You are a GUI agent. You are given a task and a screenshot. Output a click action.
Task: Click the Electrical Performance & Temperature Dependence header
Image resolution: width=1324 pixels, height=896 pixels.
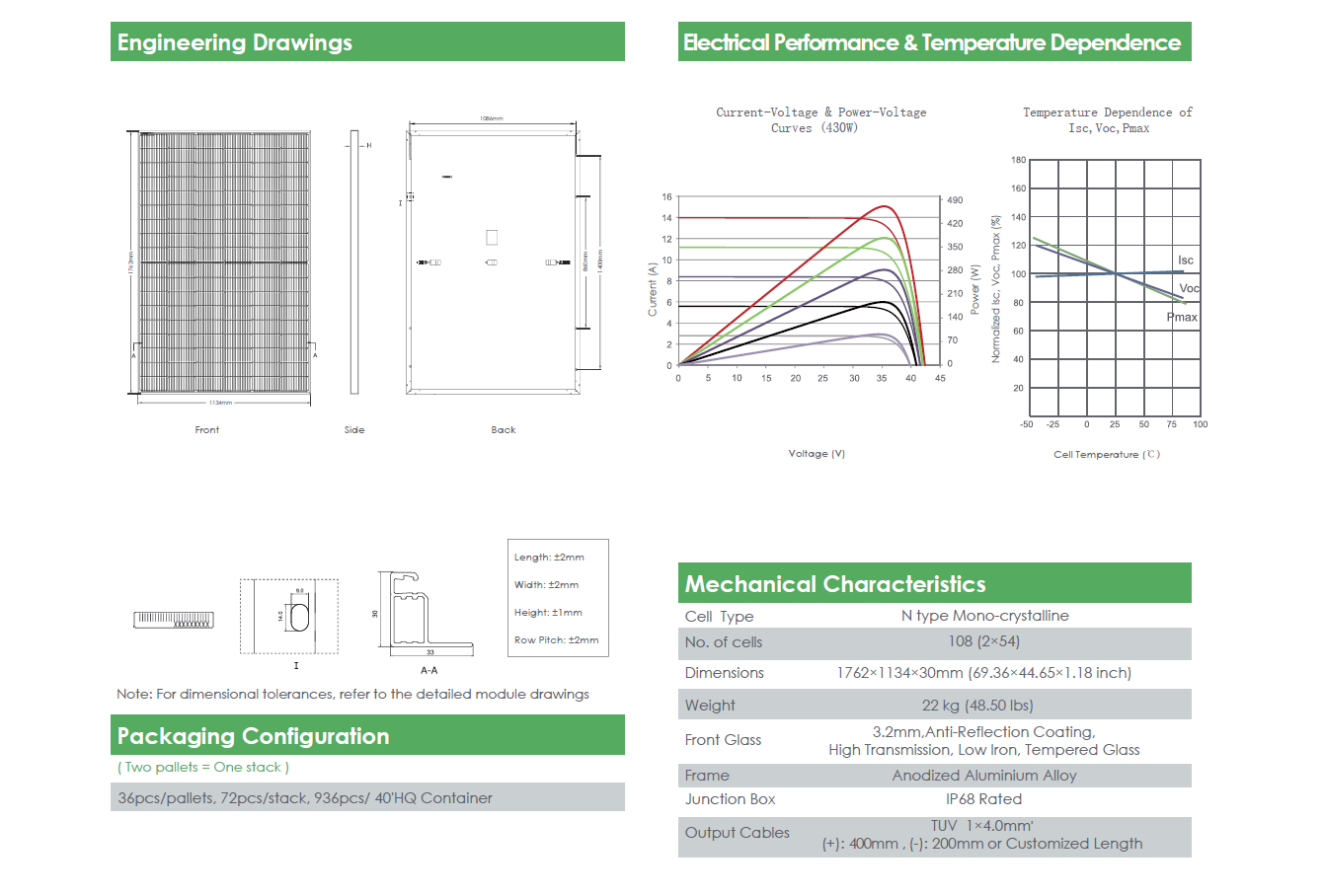pos(934,41)
